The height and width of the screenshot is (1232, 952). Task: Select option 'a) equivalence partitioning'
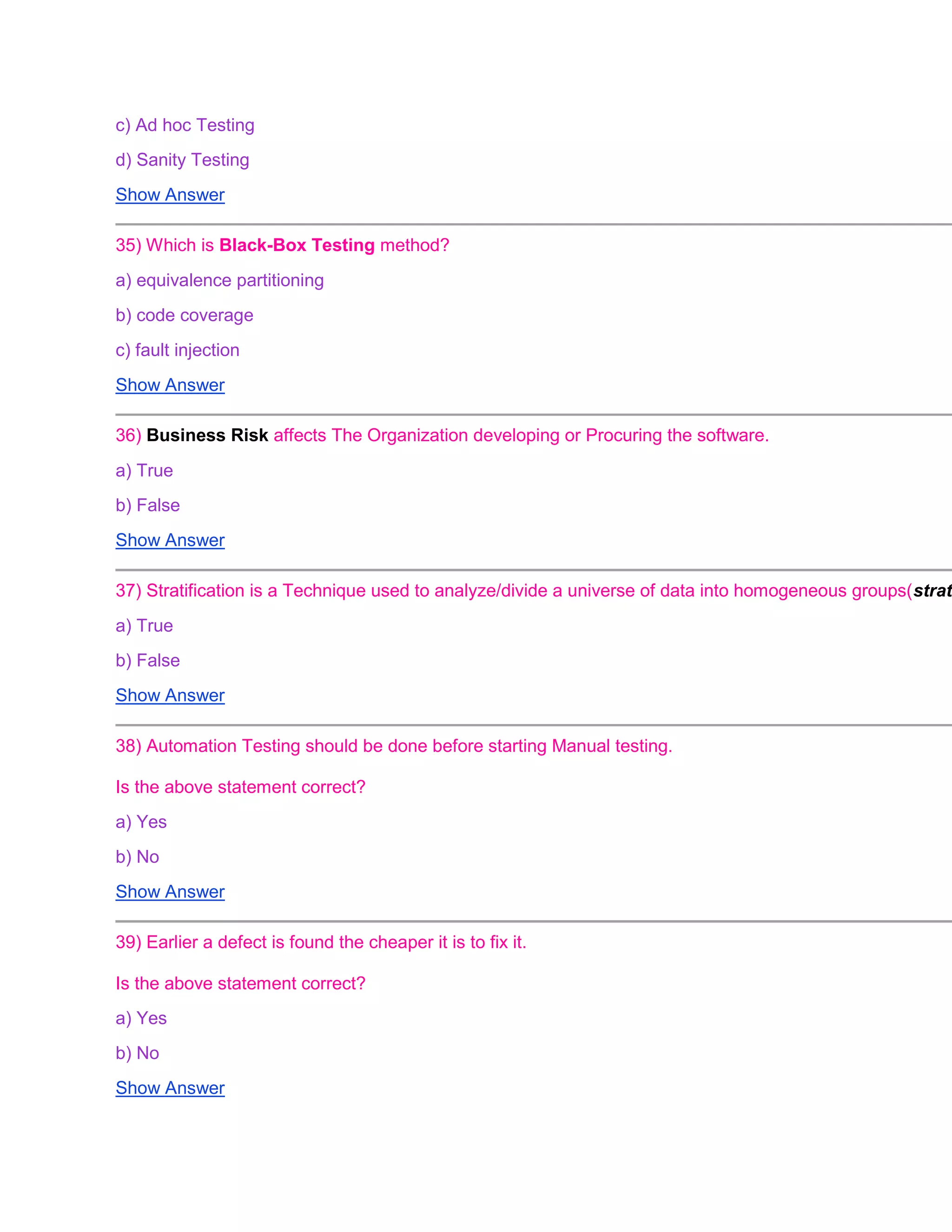[219, 280]
